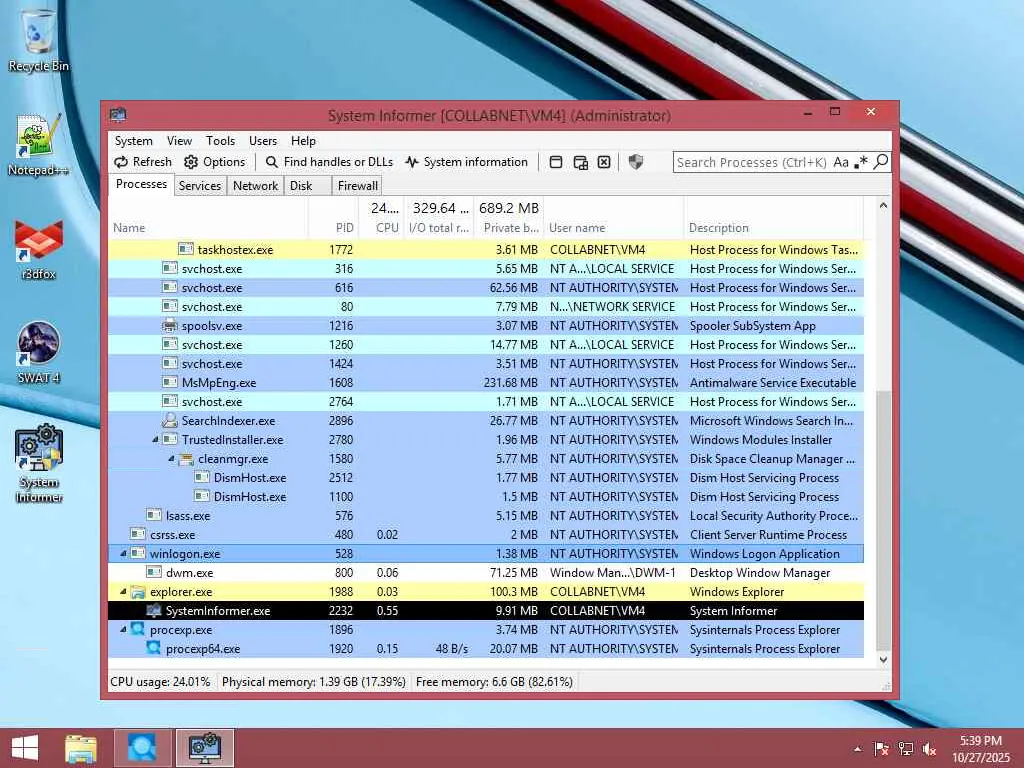Select the dwm.exe process row
Image resolution: width=1024 pixels, height=768 pixels.
486,573
